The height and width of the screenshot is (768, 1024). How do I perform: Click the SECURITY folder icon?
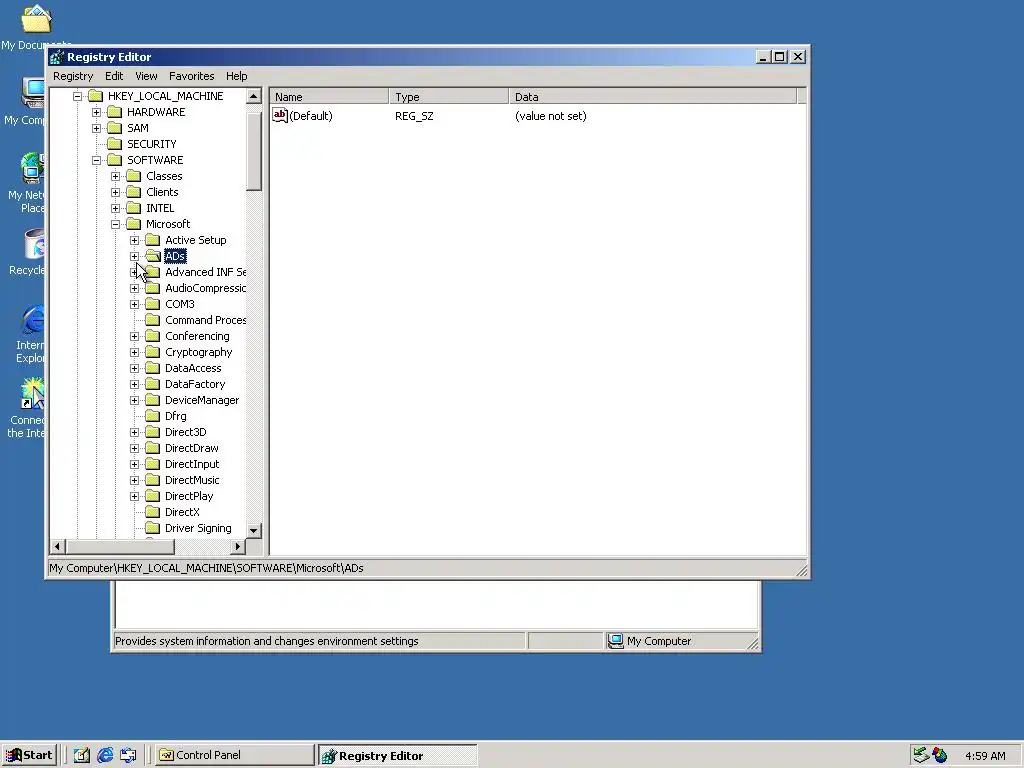114,144
